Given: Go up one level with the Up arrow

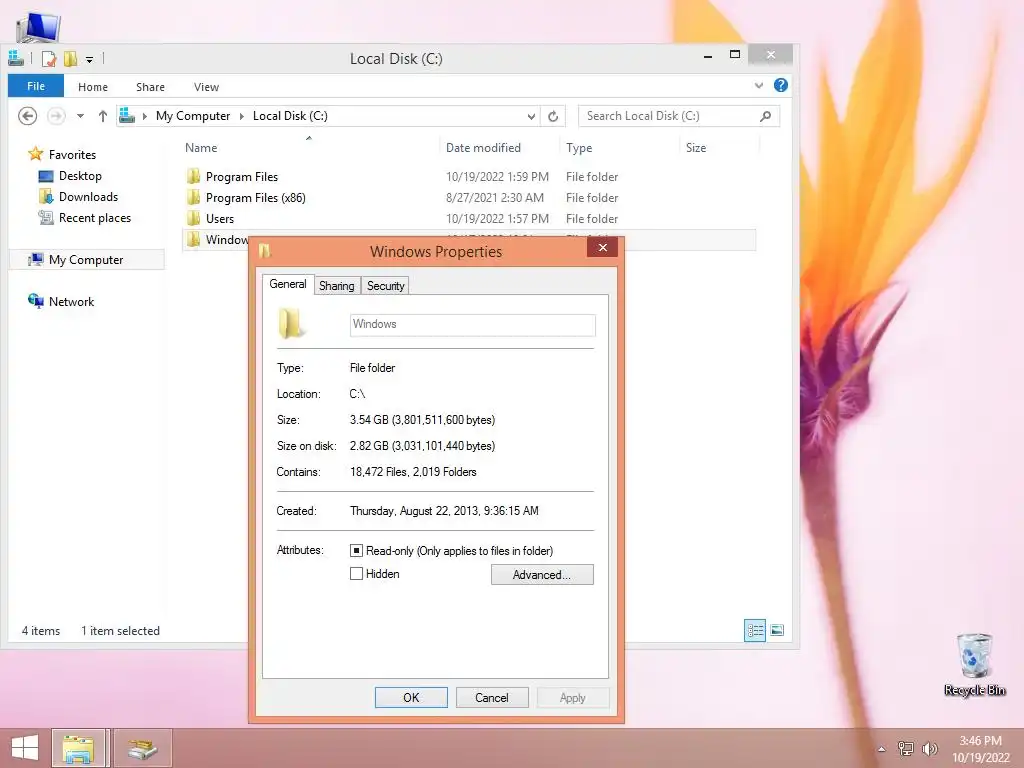Looking at the screenshot, I should [103, 116].
